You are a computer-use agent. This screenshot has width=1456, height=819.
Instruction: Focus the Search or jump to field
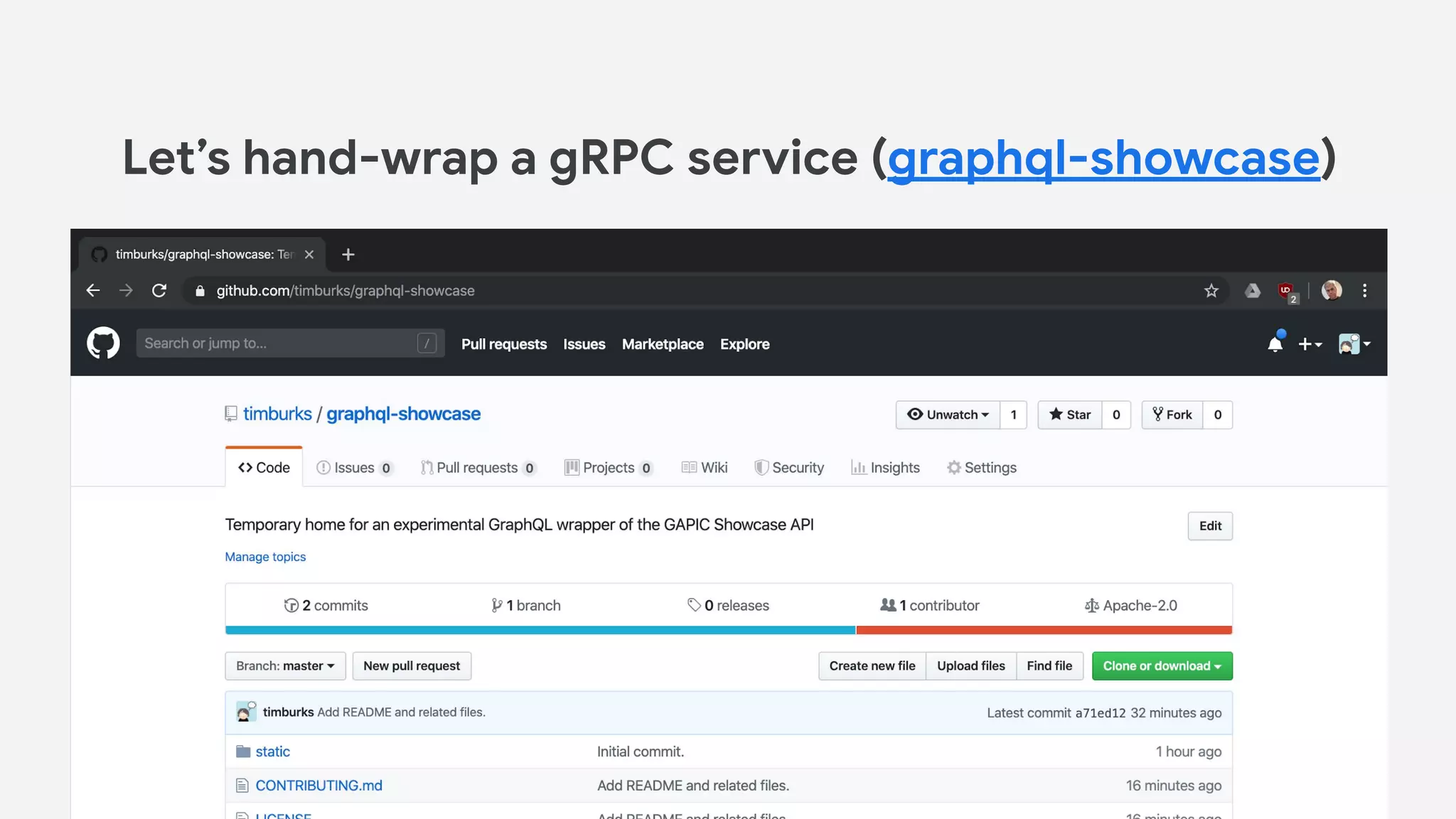pos(290,343)
